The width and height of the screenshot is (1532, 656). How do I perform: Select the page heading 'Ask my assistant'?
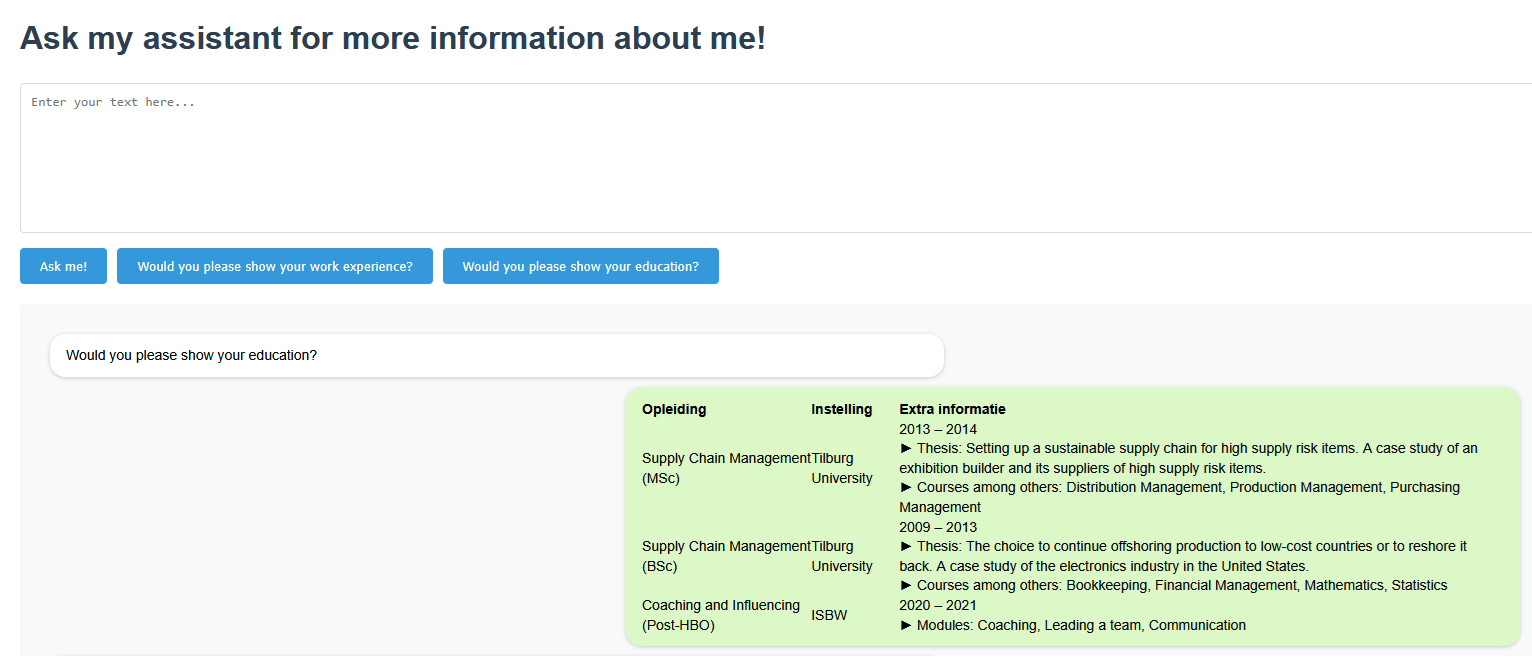click(393, 38)
